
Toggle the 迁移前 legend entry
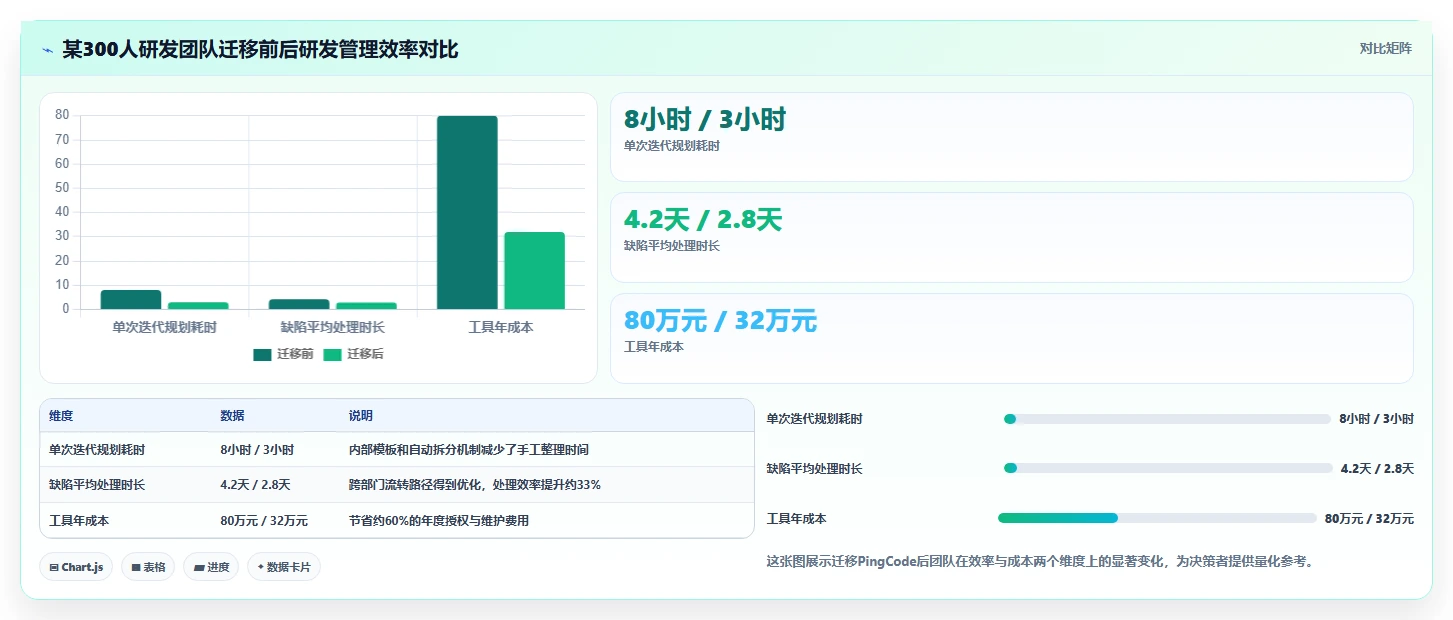[x=284, y=354]
